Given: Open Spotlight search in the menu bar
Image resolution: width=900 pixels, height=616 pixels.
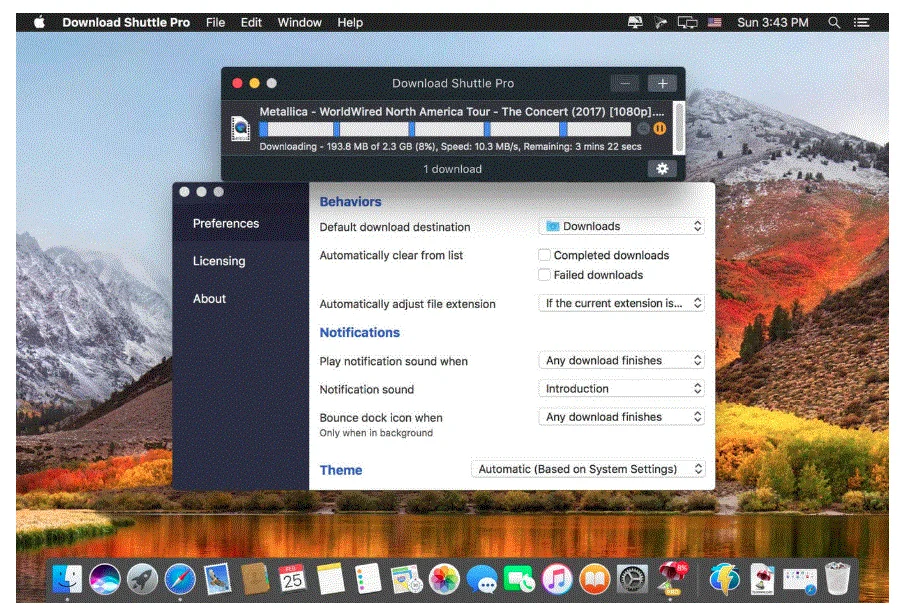Looking at the screenshot, I should coord(834,22).
